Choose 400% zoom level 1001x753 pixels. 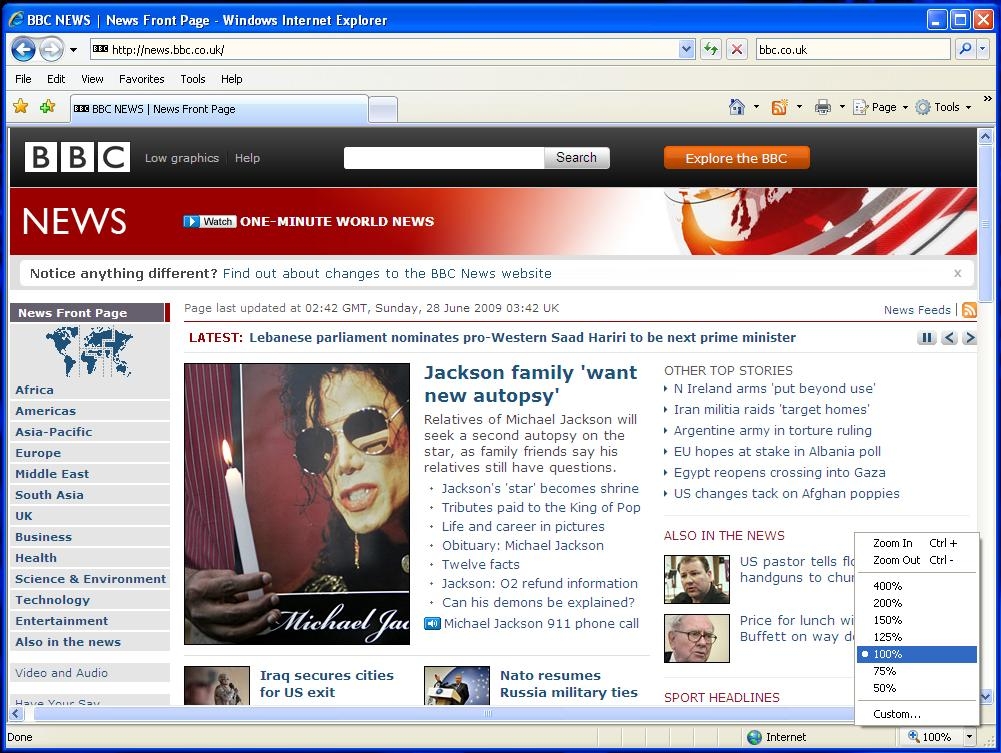coord(917,586)
